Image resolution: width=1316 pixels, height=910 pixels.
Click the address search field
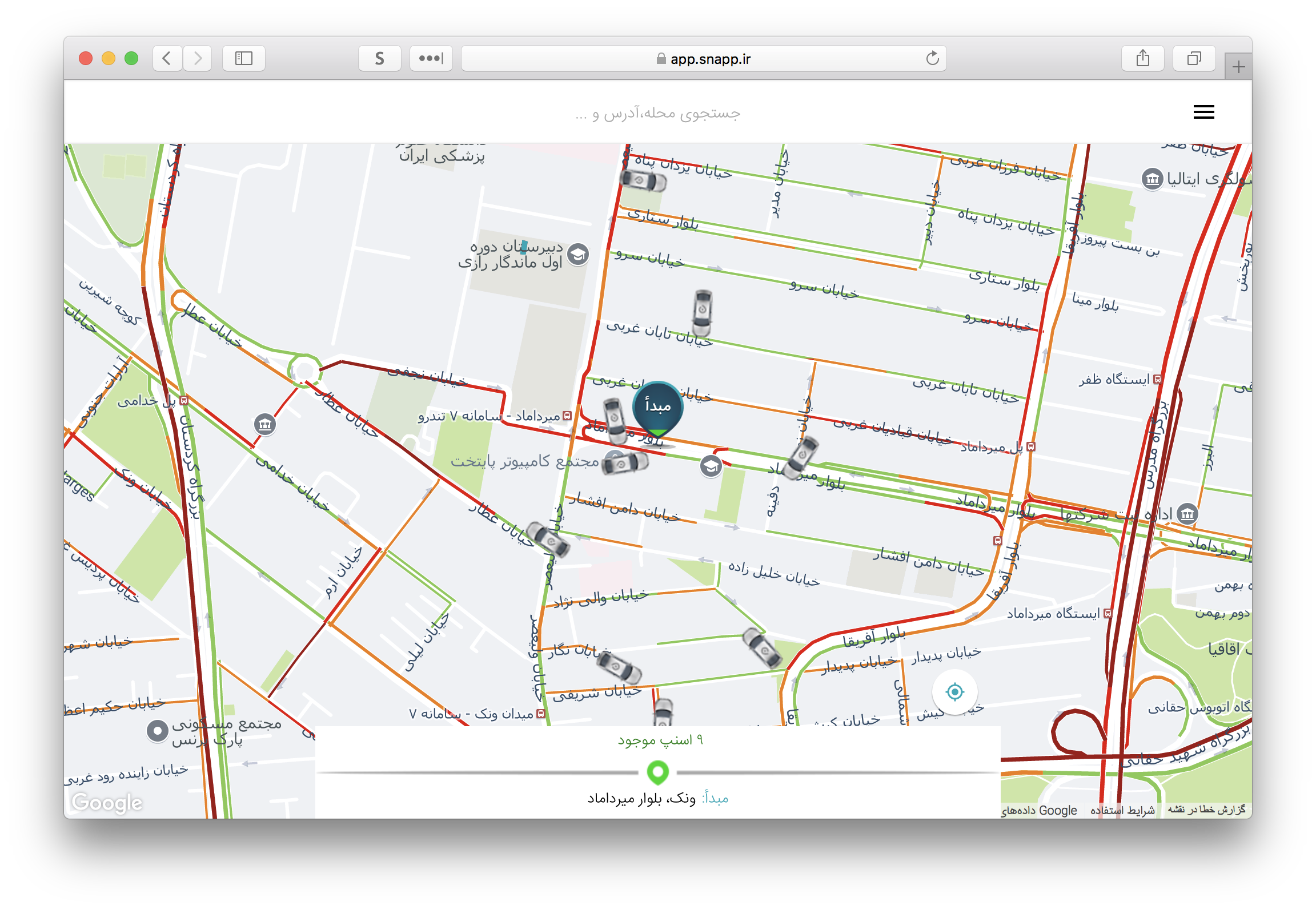[x=658, y=113]
